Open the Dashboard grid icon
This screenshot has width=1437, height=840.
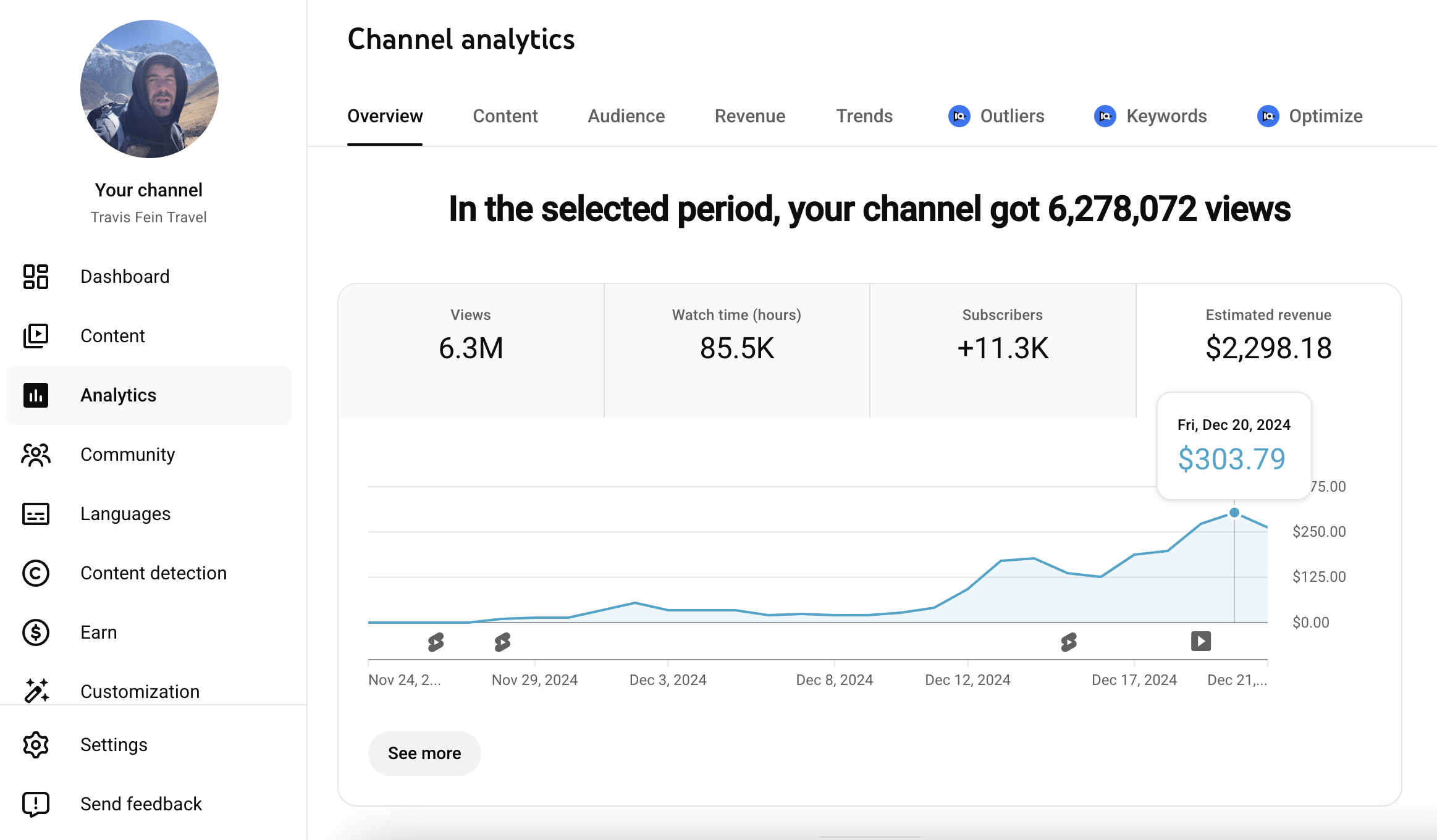[36, 277]
